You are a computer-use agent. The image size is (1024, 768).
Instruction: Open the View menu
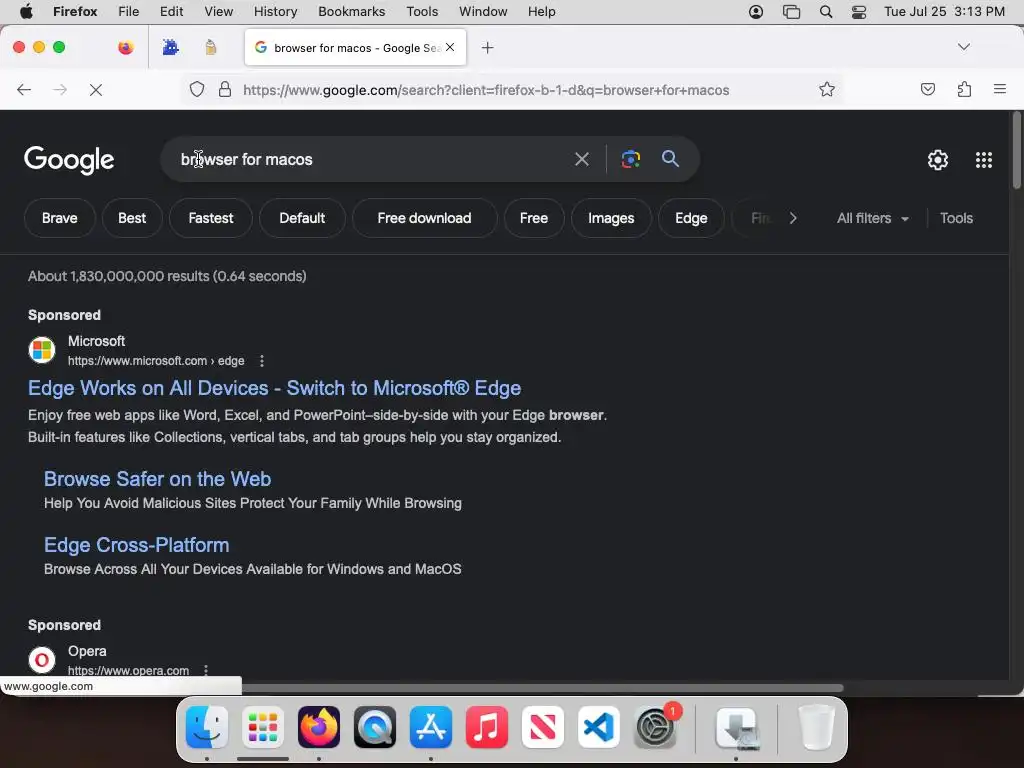[218, 12]
